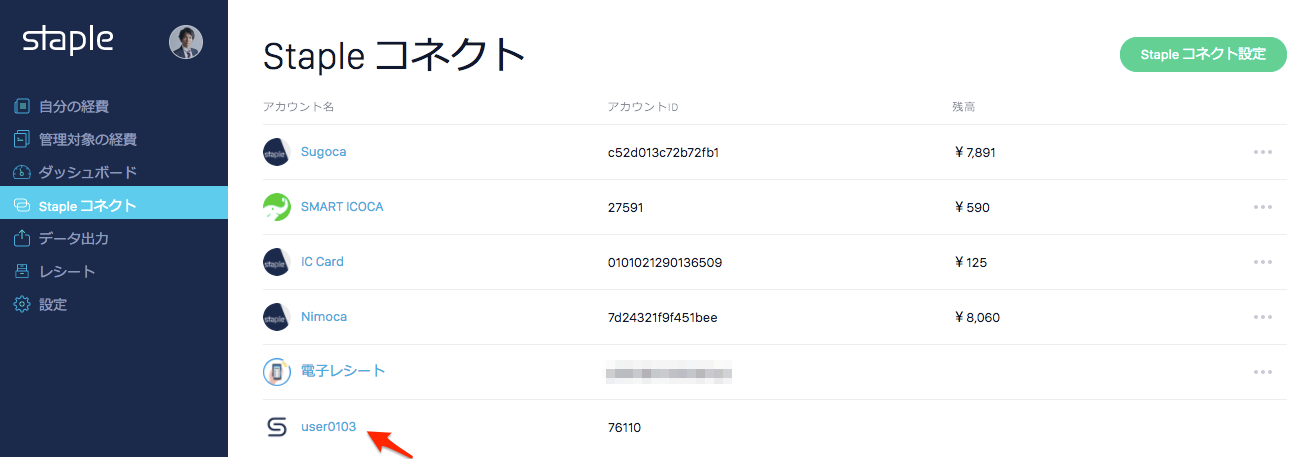Open more options for Nimoca row
This screenshot has width=1302, height=459.
[x=1263, y=317]
